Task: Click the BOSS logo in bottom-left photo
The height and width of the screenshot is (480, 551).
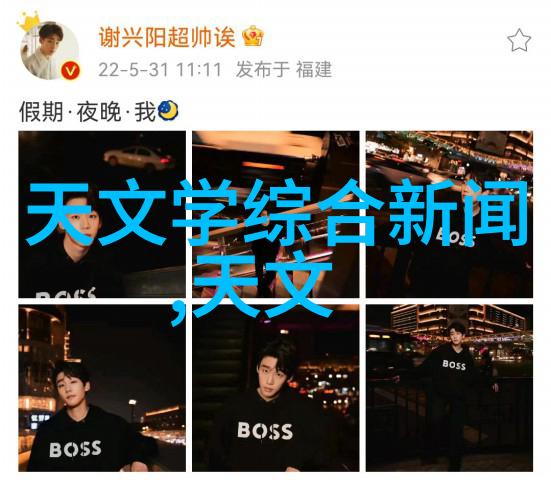Action: point(75,449)
